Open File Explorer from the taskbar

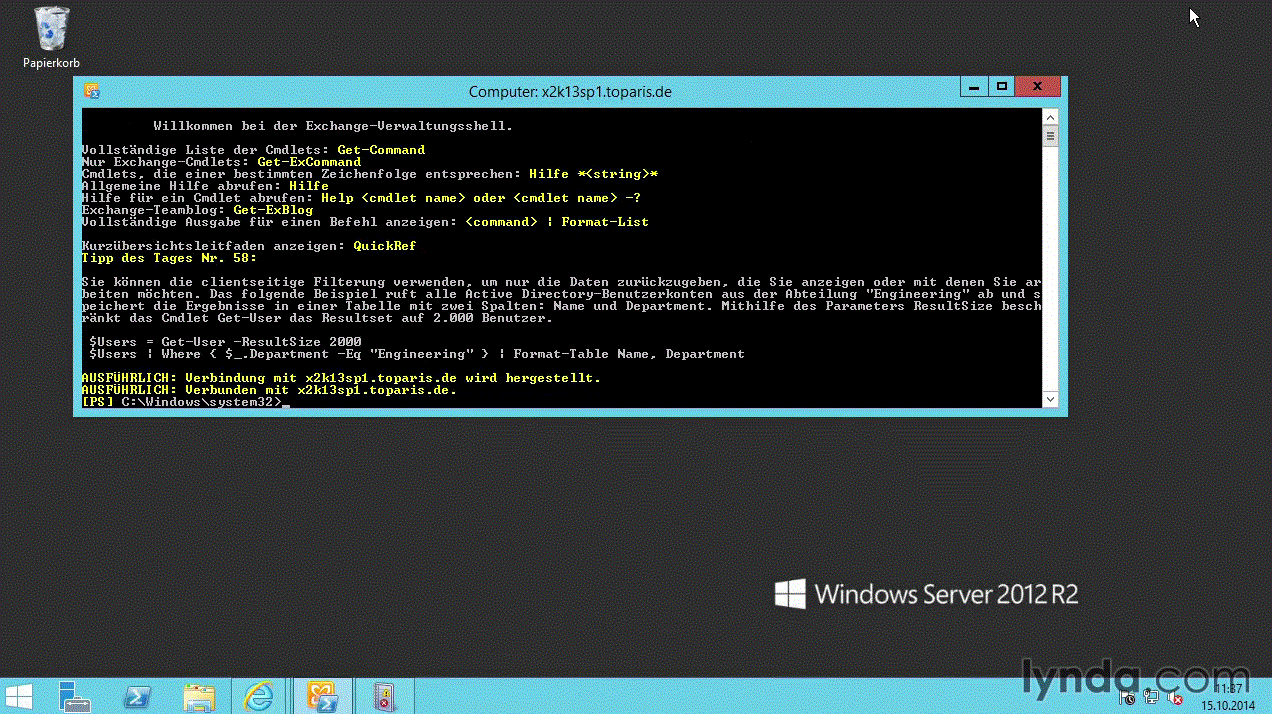199,696
